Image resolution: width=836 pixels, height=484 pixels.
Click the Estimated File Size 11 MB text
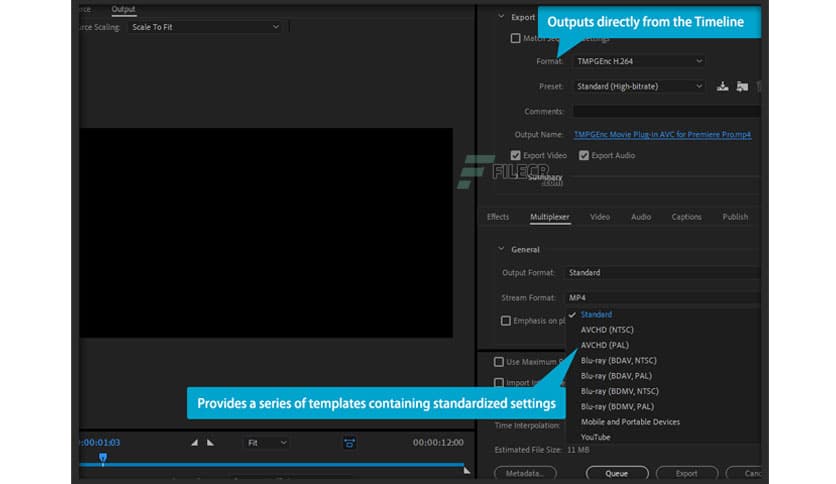[x=542, y=450]
